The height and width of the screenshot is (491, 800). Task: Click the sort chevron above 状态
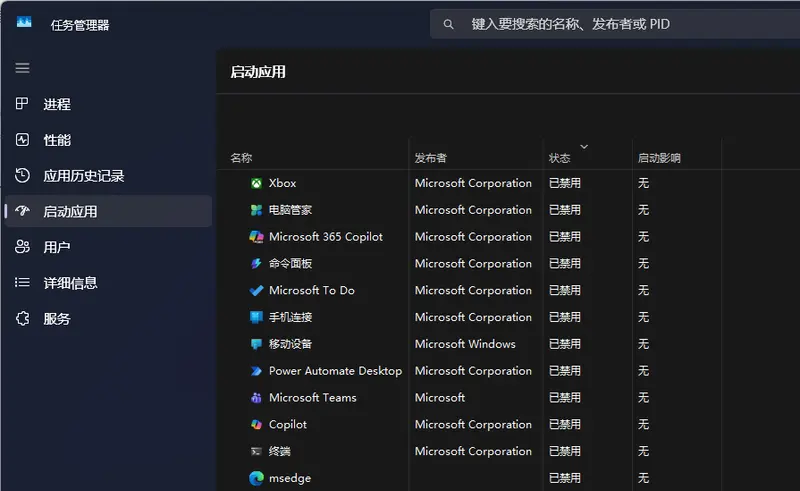[x=584, y=146]
